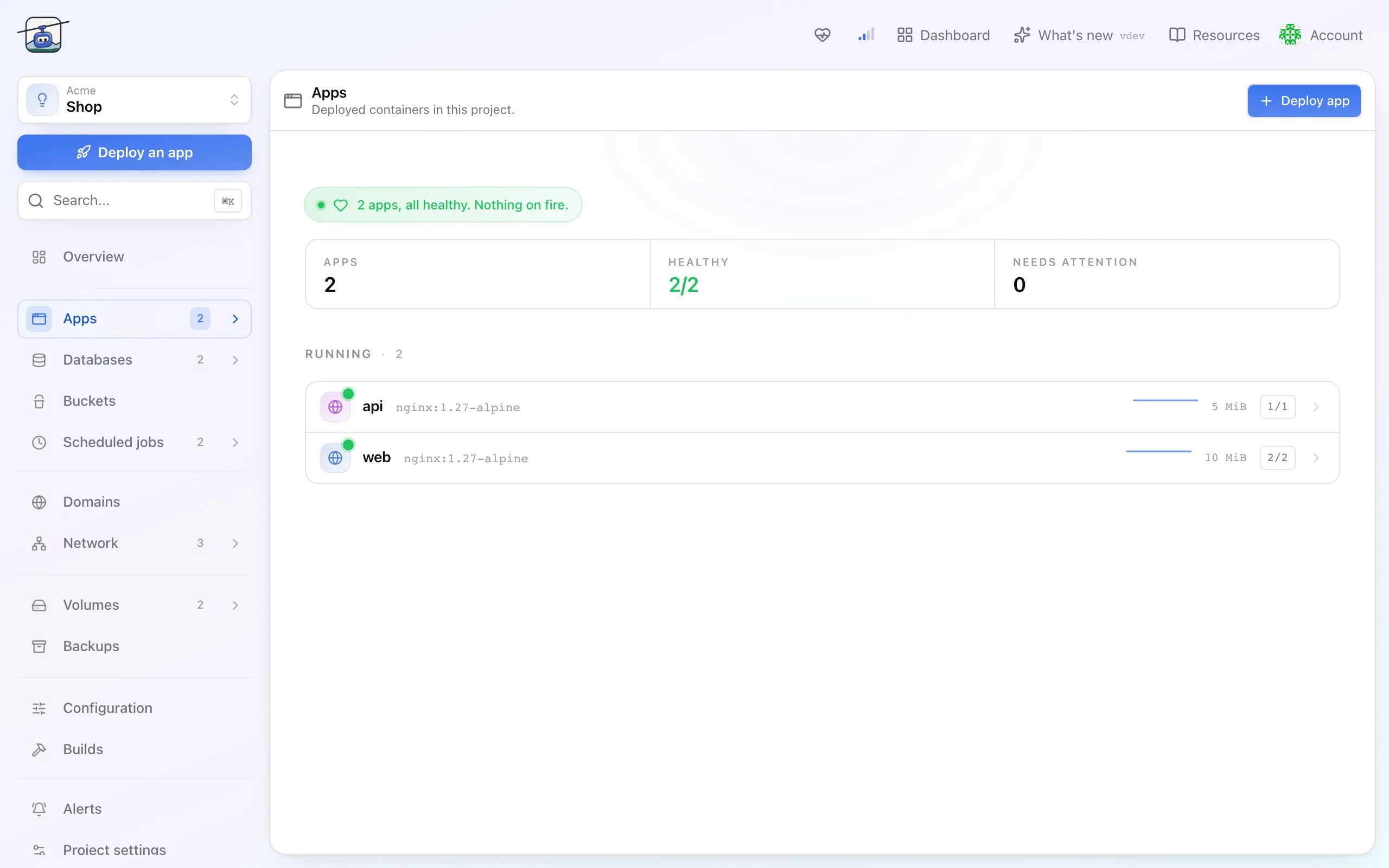Click the Resources book icon

coord(1177,35)
